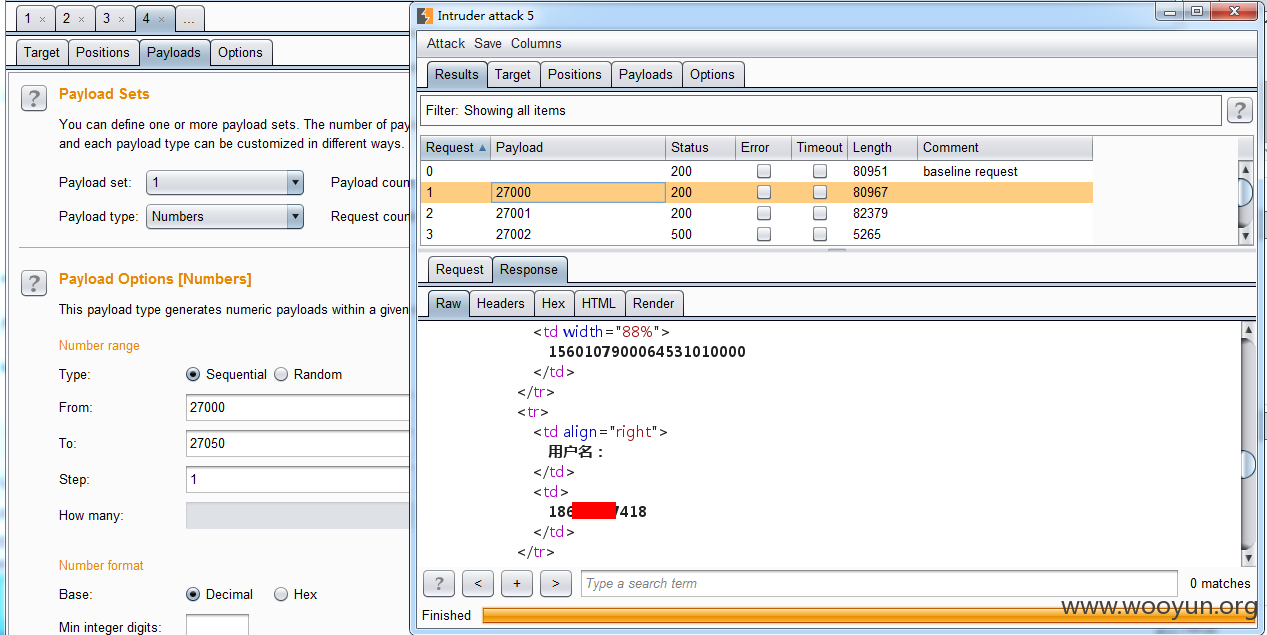Sort by Payload column header
Viewport: 1267px width, 635px height.
[578, 147]
